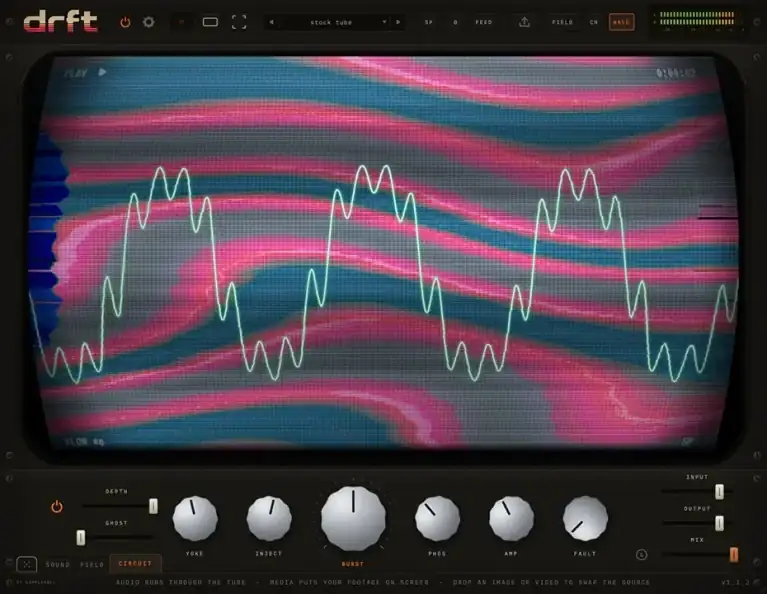
Task: Click the drft logo
Action: coord(61,22)
